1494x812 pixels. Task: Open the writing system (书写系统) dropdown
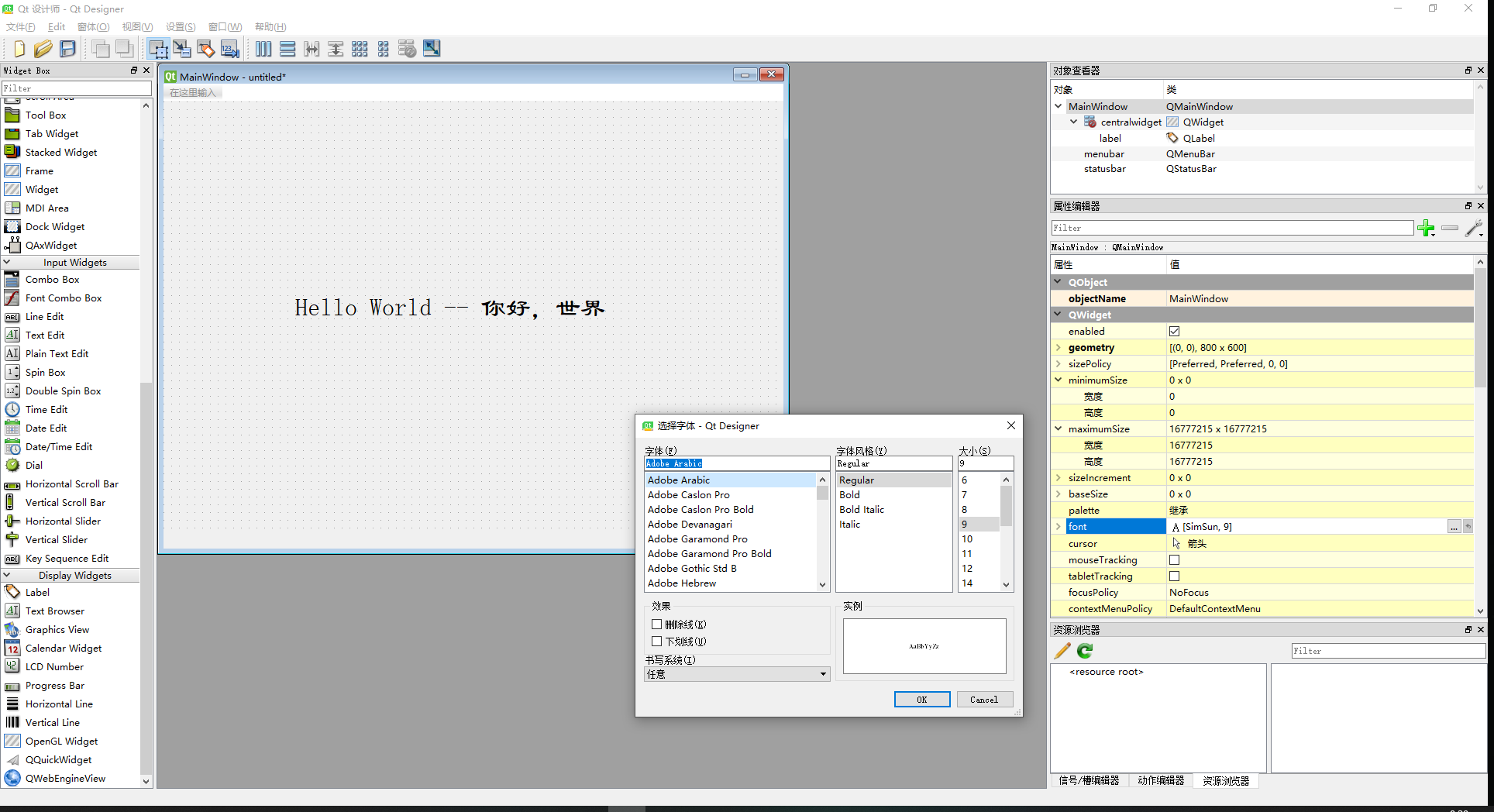click(736, 675)
